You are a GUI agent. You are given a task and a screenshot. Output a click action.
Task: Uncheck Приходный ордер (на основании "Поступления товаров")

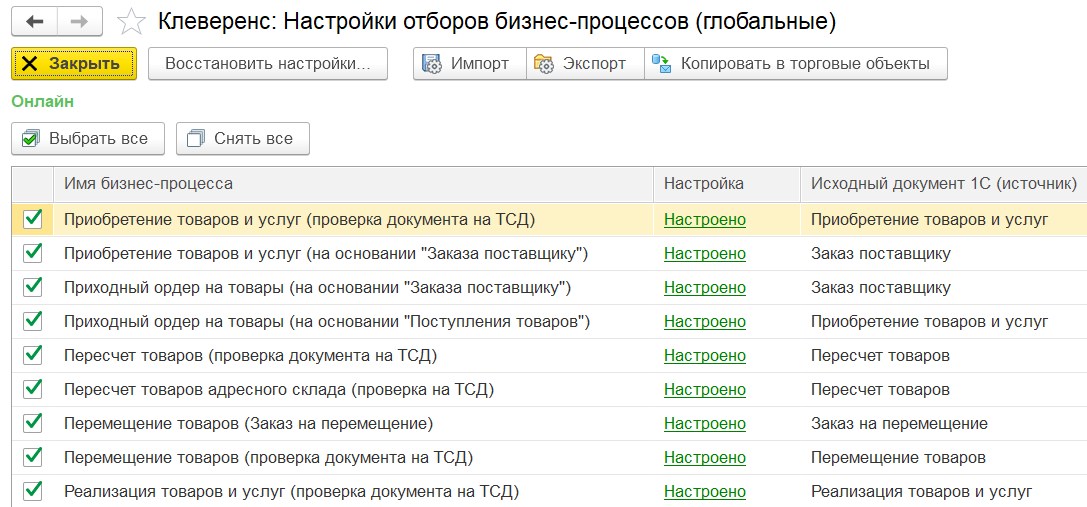click(33, 321)
